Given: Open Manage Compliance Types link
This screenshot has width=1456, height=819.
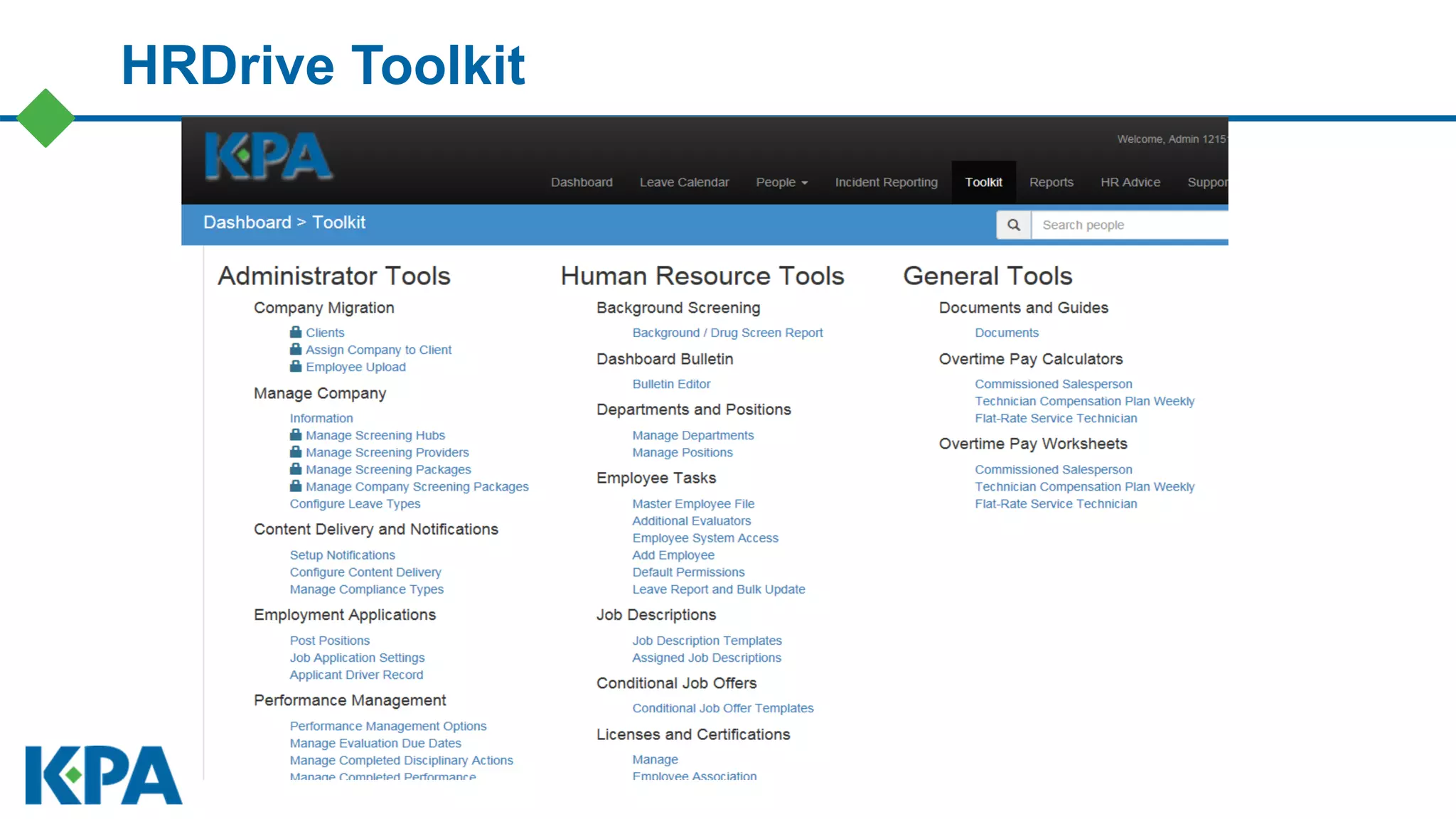Looking at the screenshot, I should [366, 589].
